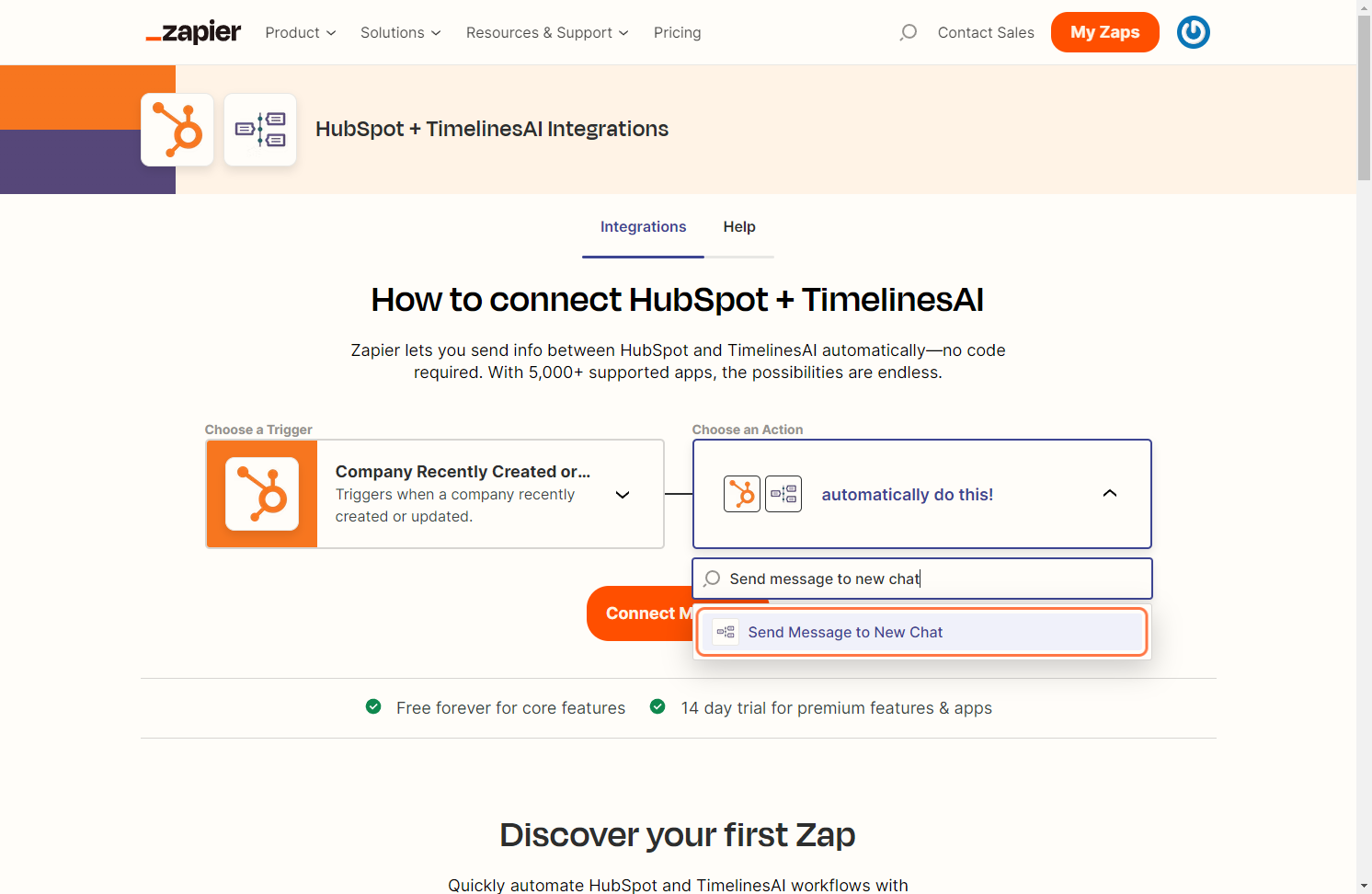Screen dimensions: 1372x894
Task: Click 'How to connect HubSpot + TimelinesAI' heading
Action: (678, 300)
